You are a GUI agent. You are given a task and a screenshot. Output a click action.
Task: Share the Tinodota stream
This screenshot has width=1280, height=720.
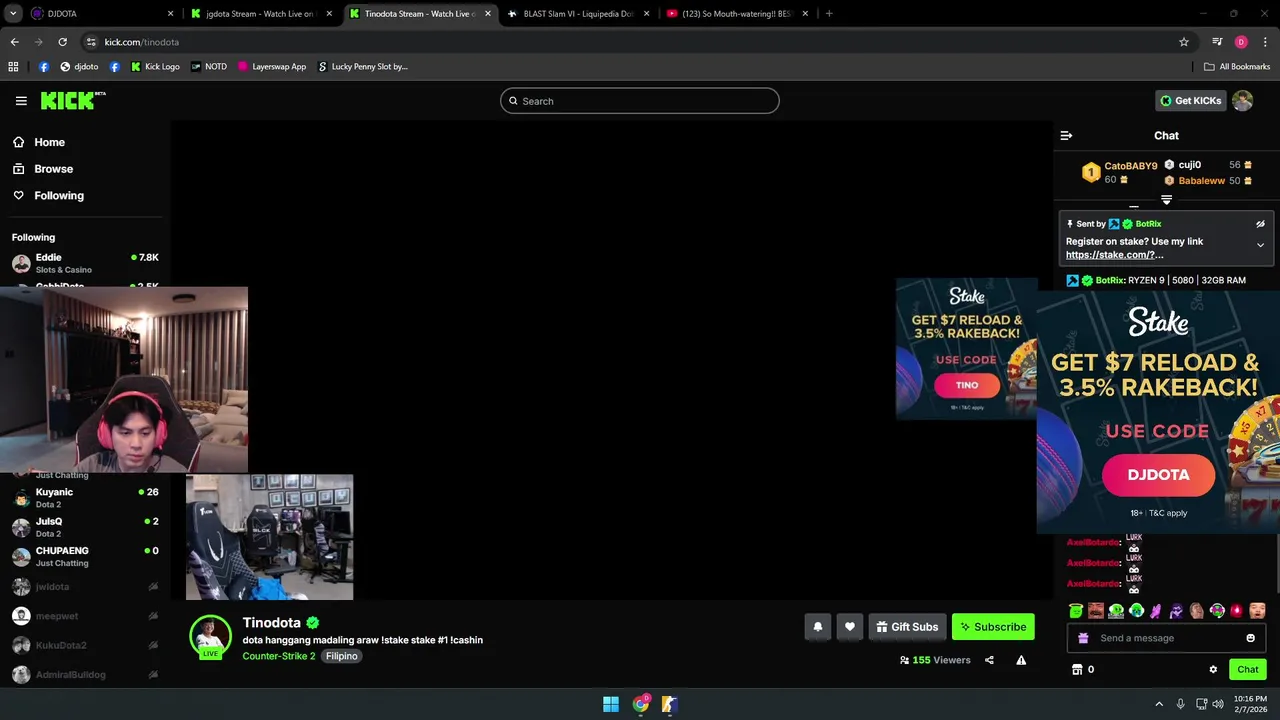click(989, 660)
